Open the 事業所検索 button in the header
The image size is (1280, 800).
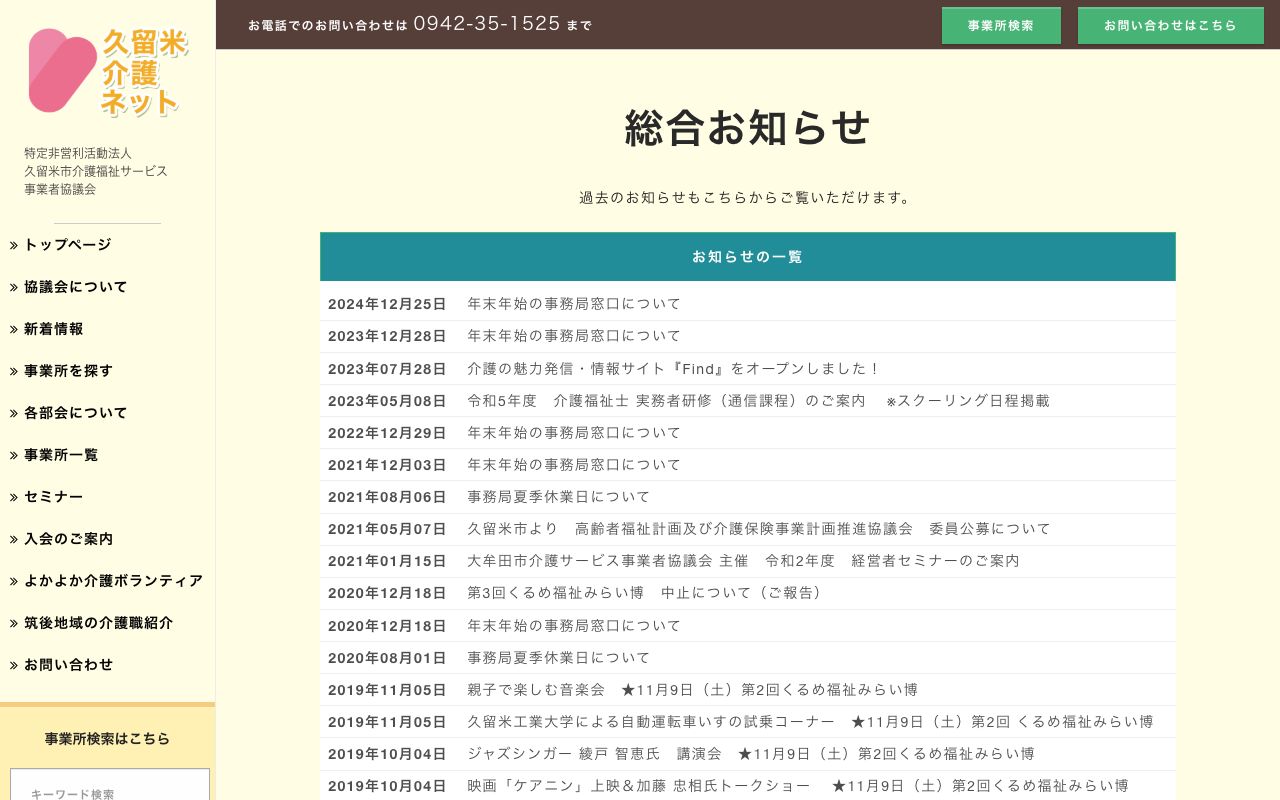(x=1001, y=25)
